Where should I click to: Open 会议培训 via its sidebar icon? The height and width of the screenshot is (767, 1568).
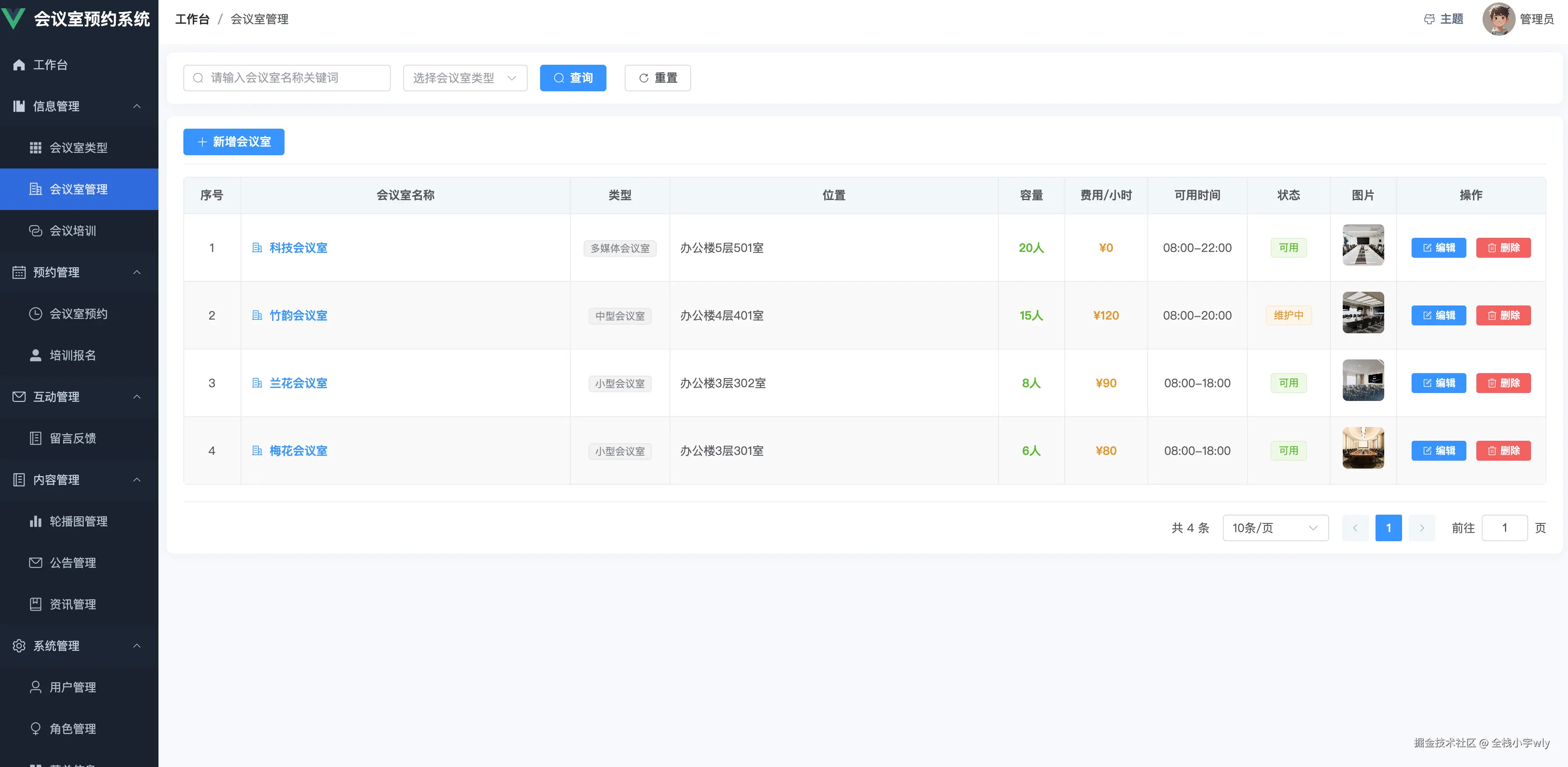pos(35,231)
